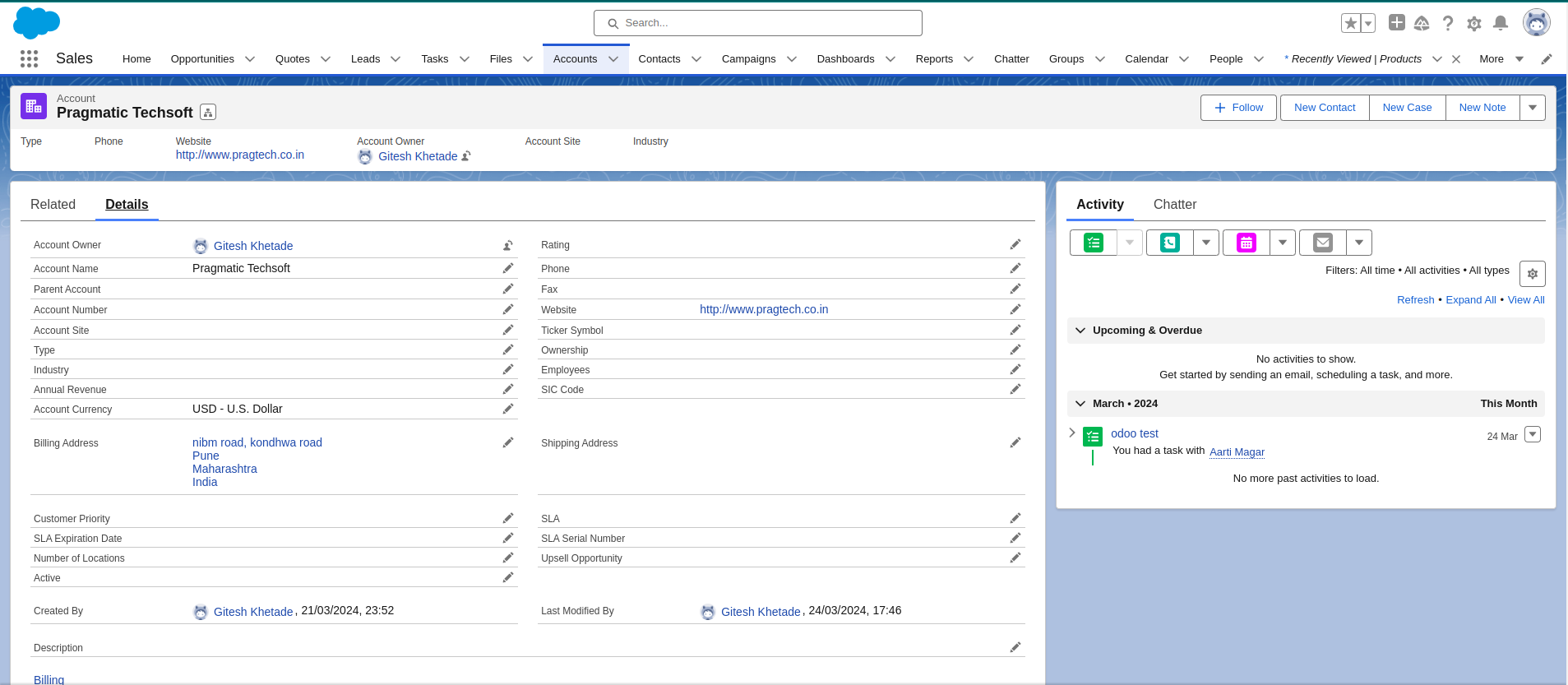Screen dimensions: 1568x685
Task: Open the Notifications bell
Action: 1501,23
